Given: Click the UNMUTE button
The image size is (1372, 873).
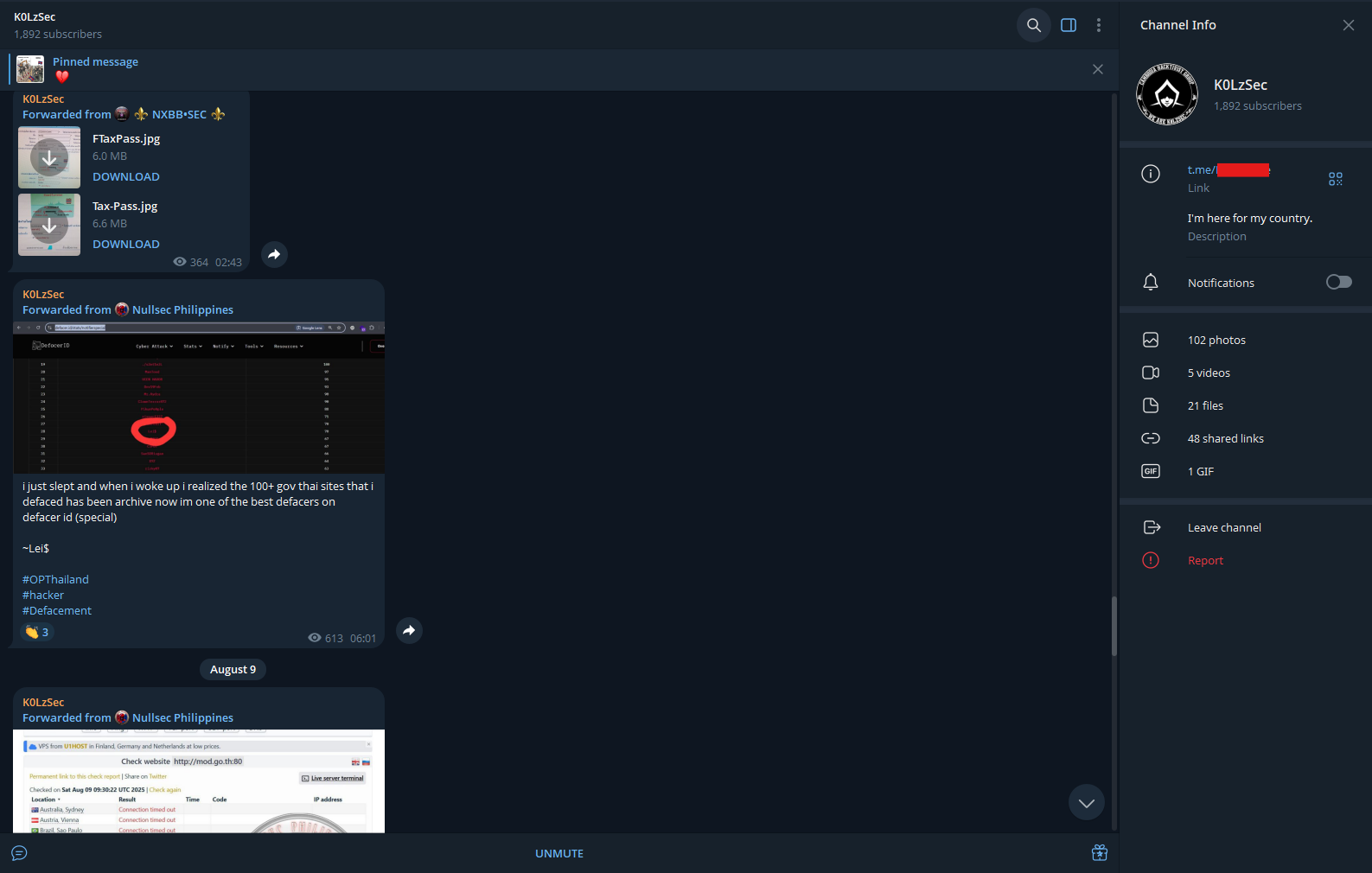Looking at the screenshot, I should 559,853.
